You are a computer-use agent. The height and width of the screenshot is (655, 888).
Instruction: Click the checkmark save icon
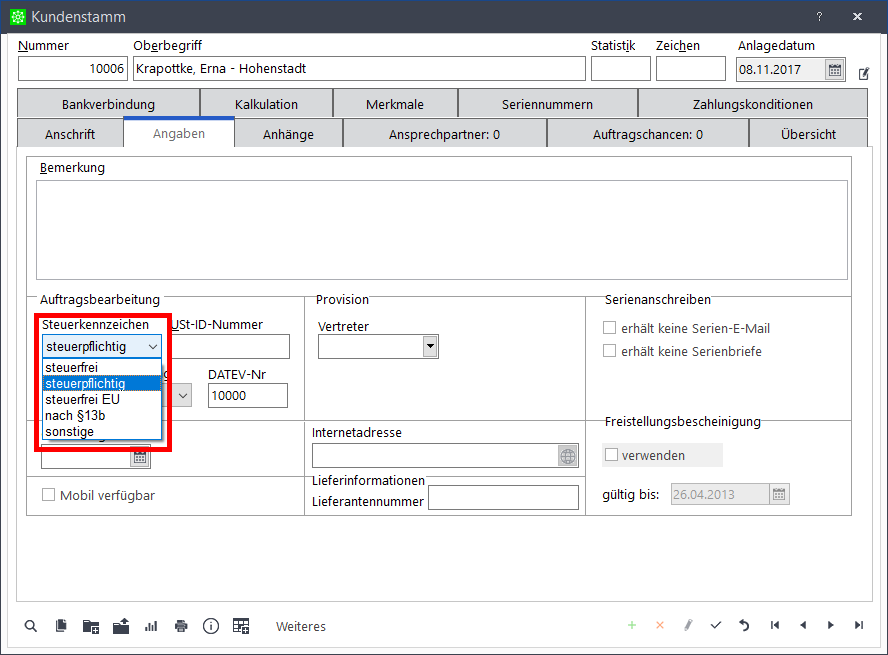716,626
